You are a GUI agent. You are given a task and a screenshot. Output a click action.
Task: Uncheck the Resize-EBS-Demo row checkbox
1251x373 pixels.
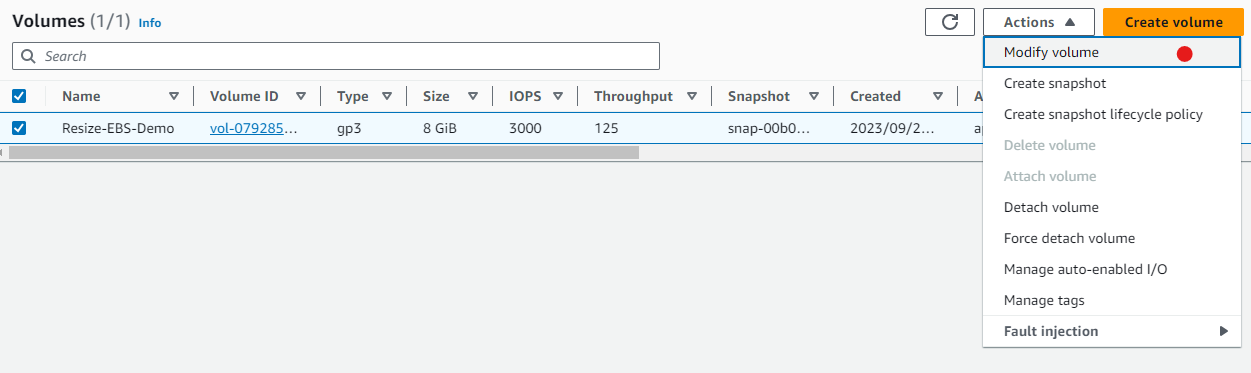coord(19,128)
